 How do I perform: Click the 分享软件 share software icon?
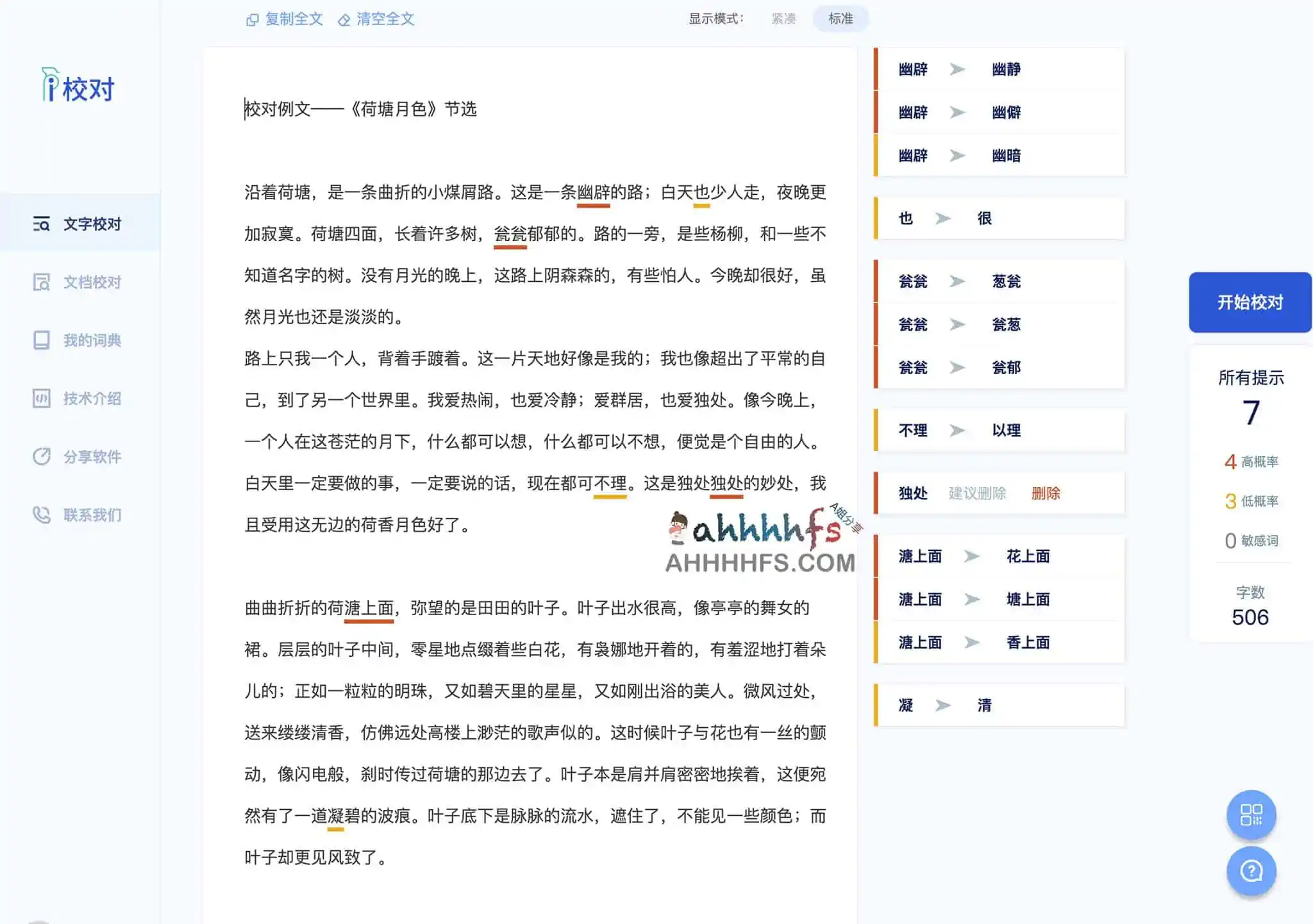tap(40, 456)
